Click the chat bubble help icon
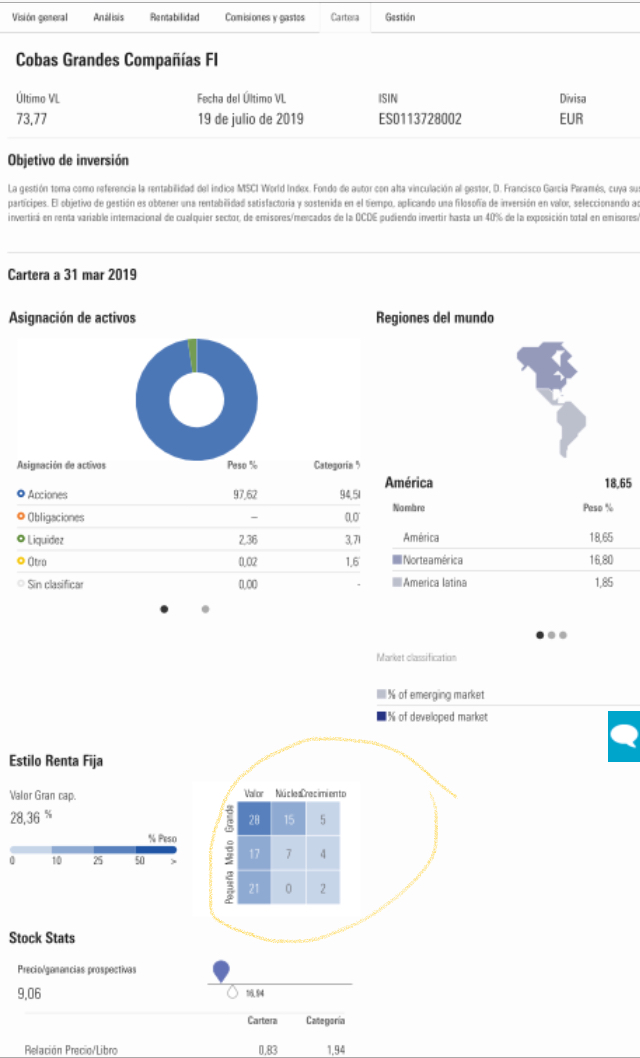This screenshot has width=640, height=1058. (x=624, y=737)
